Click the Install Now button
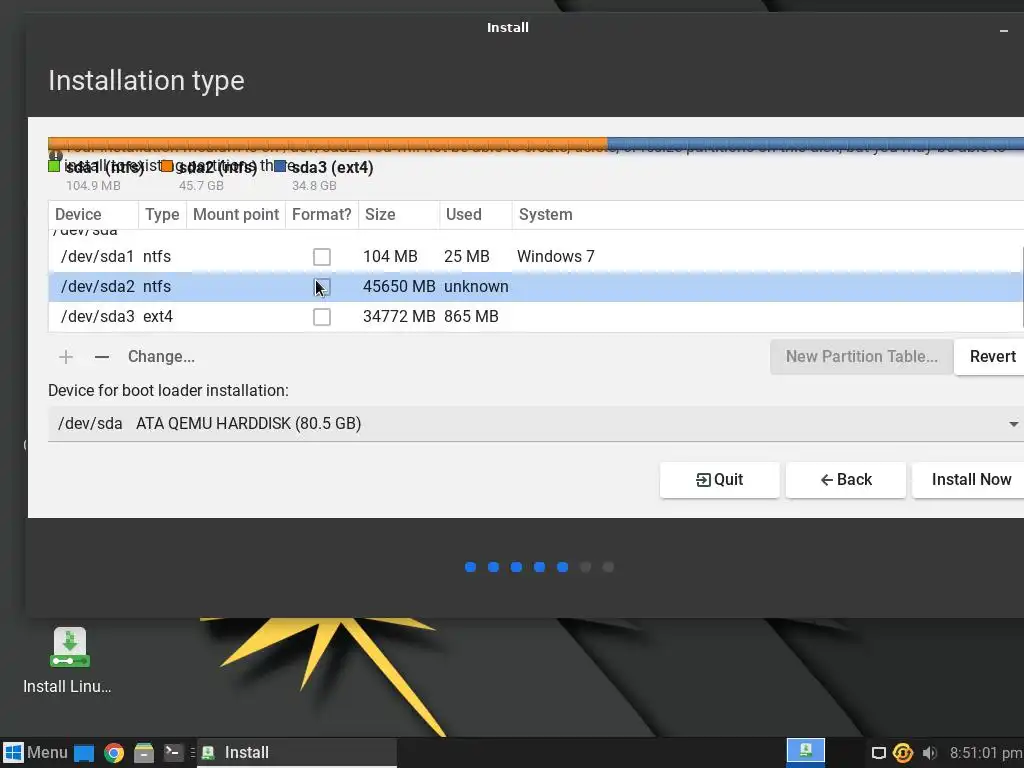The image size is (1024, 768). pyautogui.click(x=970, y=480)
